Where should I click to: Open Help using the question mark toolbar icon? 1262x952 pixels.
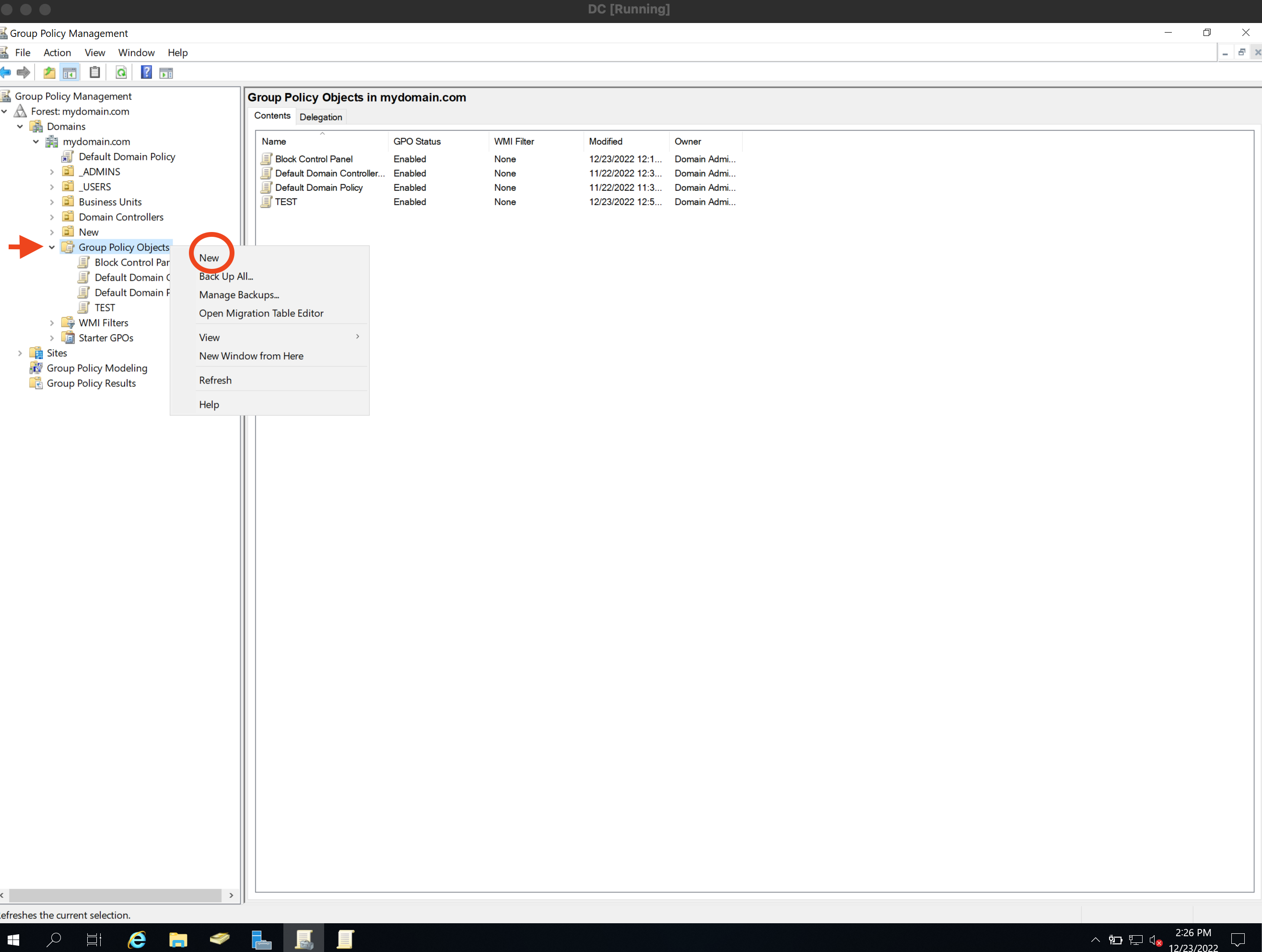146,72
